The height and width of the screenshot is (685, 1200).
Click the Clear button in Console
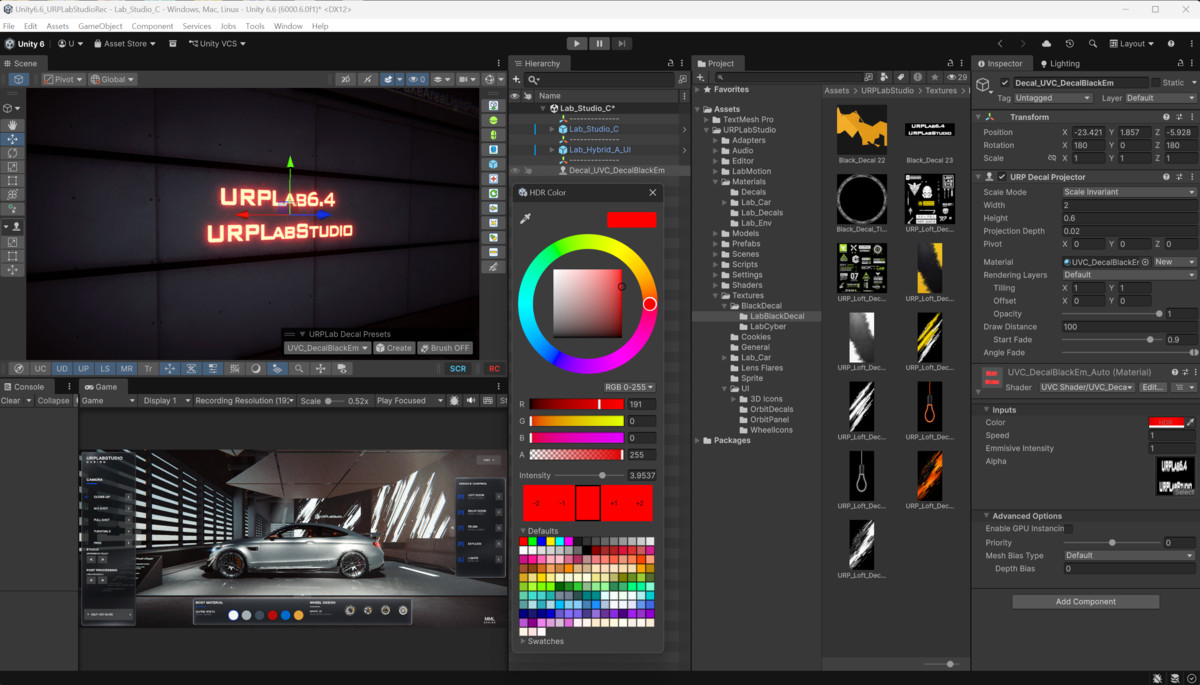(x=10, y=401)
